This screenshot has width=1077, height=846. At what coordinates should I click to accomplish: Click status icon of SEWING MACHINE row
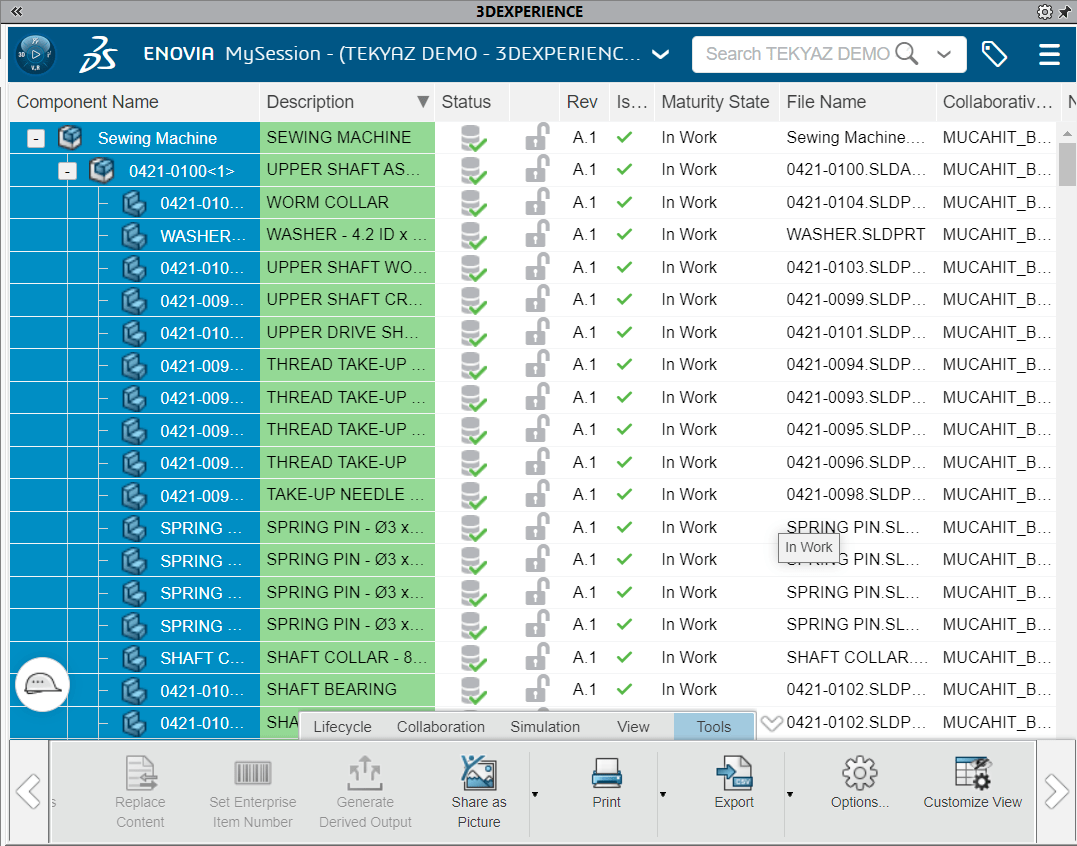click(473, 137)
